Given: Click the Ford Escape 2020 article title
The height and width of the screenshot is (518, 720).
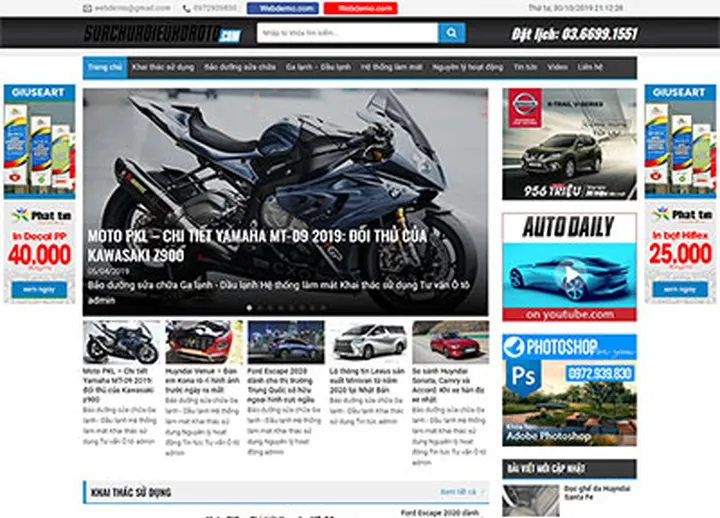Looking at the screenshot, I should coord(281,385).
